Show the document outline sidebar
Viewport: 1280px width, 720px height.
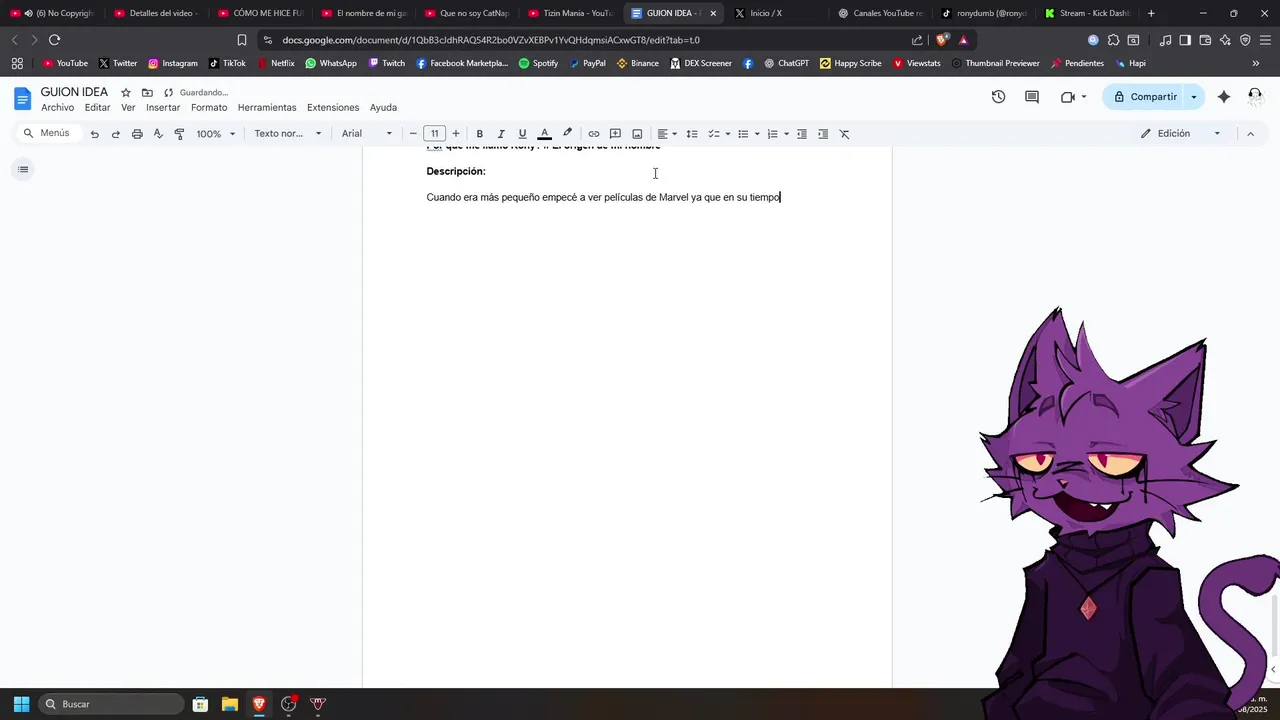tap(23, 169)
